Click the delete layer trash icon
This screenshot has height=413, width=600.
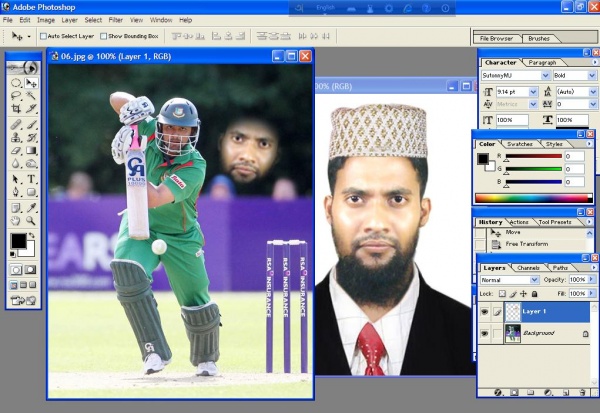[583, 393]
